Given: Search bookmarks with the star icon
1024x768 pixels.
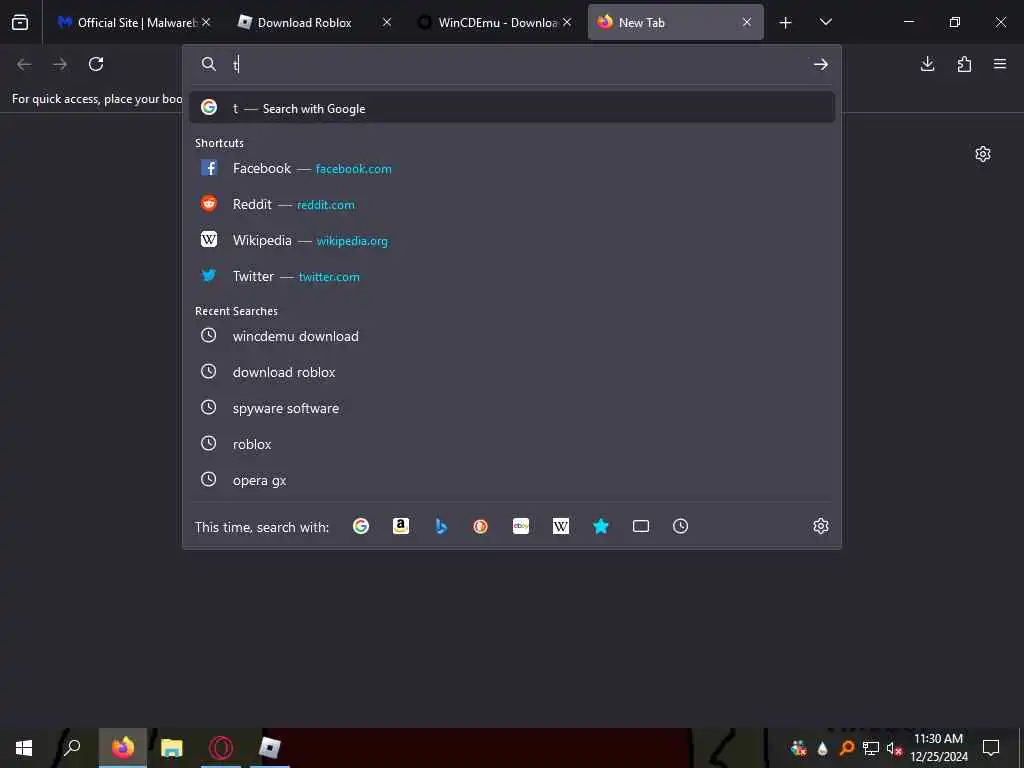Looking at the screenshot, I should point(601,526).
